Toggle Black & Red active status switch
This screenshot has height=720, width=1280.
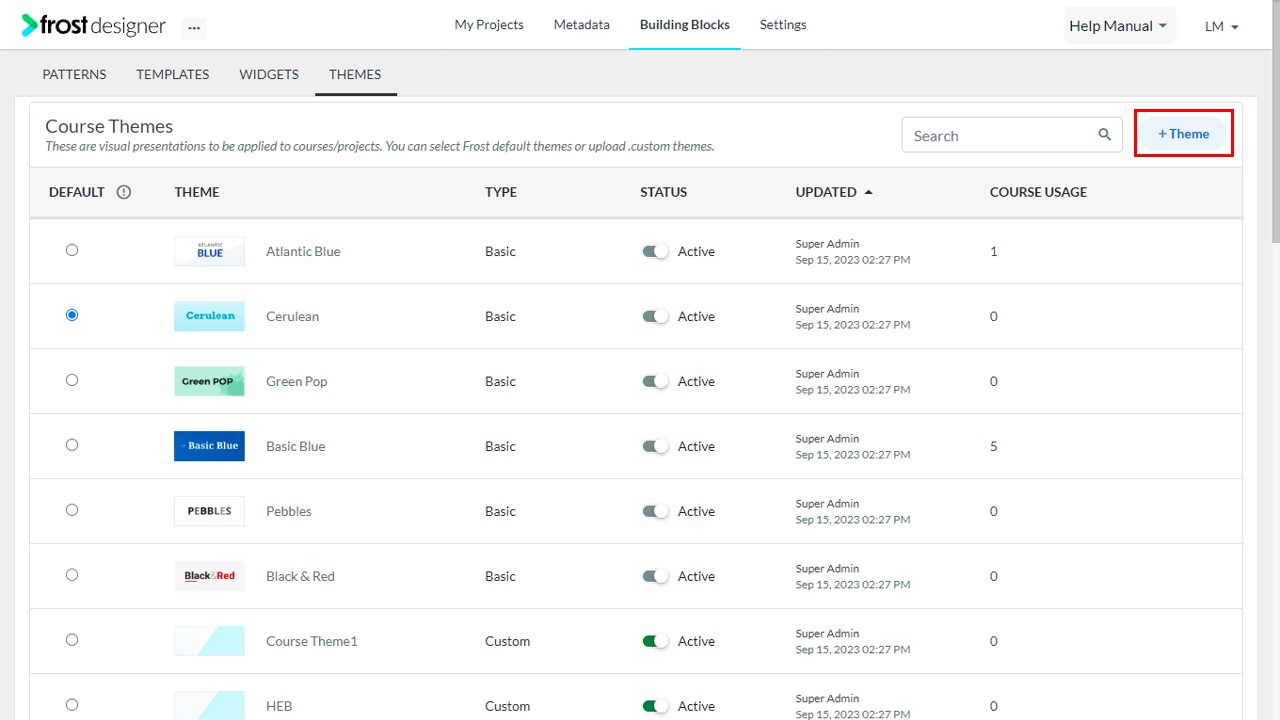click(x=655, y=576)
